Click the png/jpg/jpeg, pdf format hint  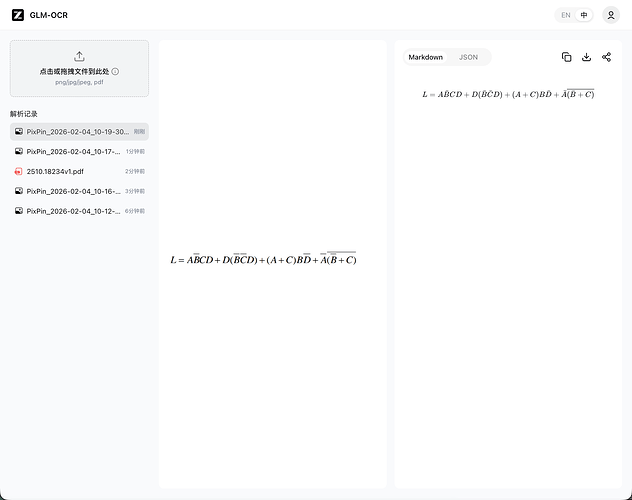tap(79, 82)
